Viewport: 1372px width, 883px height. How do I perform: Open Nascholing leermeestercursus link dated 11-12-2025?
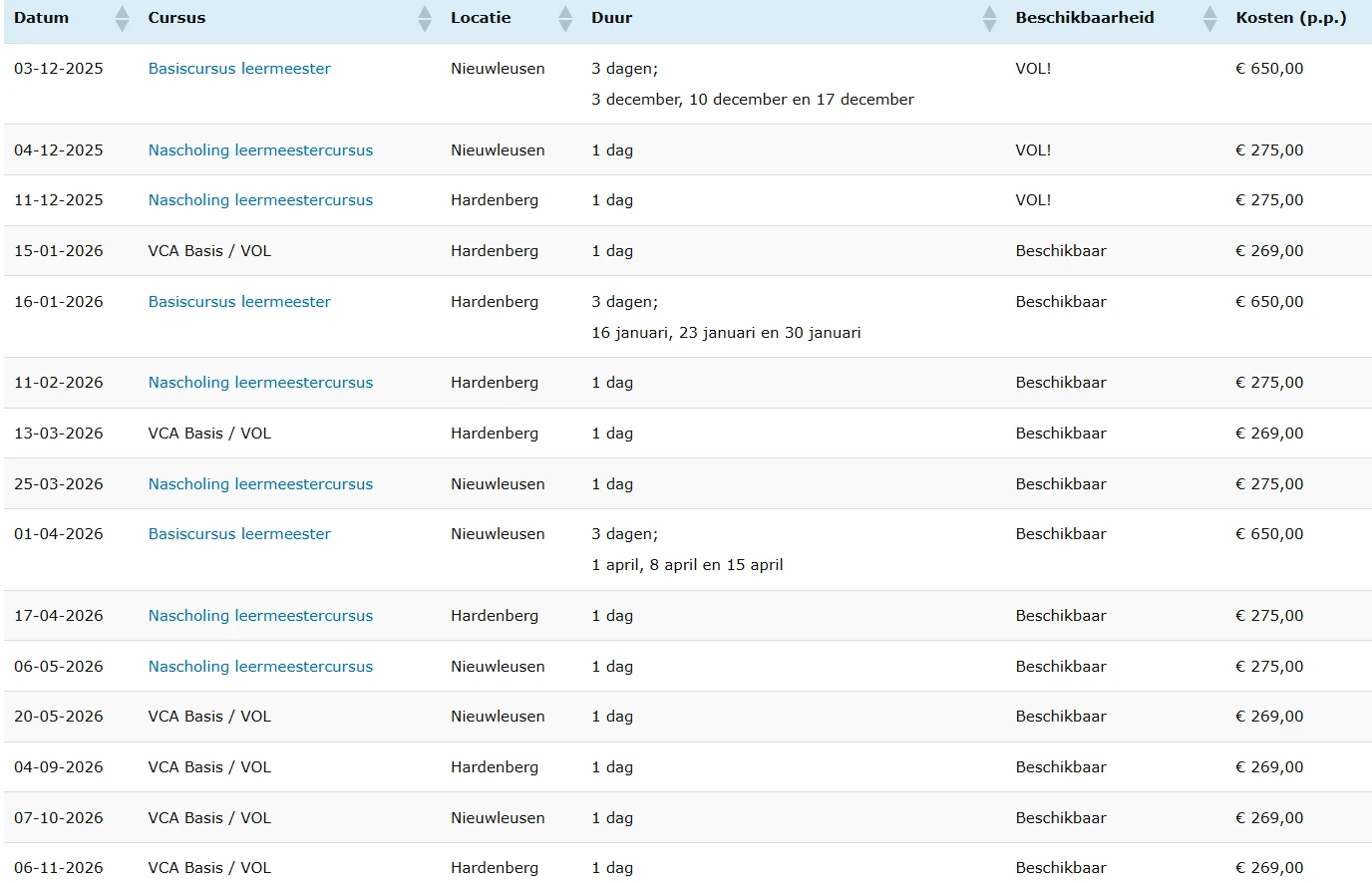tap(260, 200)
